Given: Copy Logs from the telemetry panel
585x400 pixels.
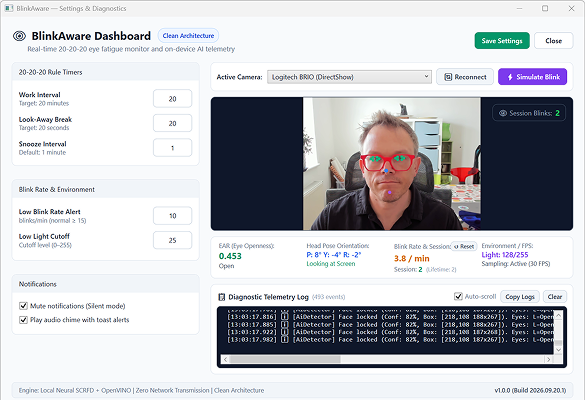Looking at the screenshot, I should tap(520, 297).
